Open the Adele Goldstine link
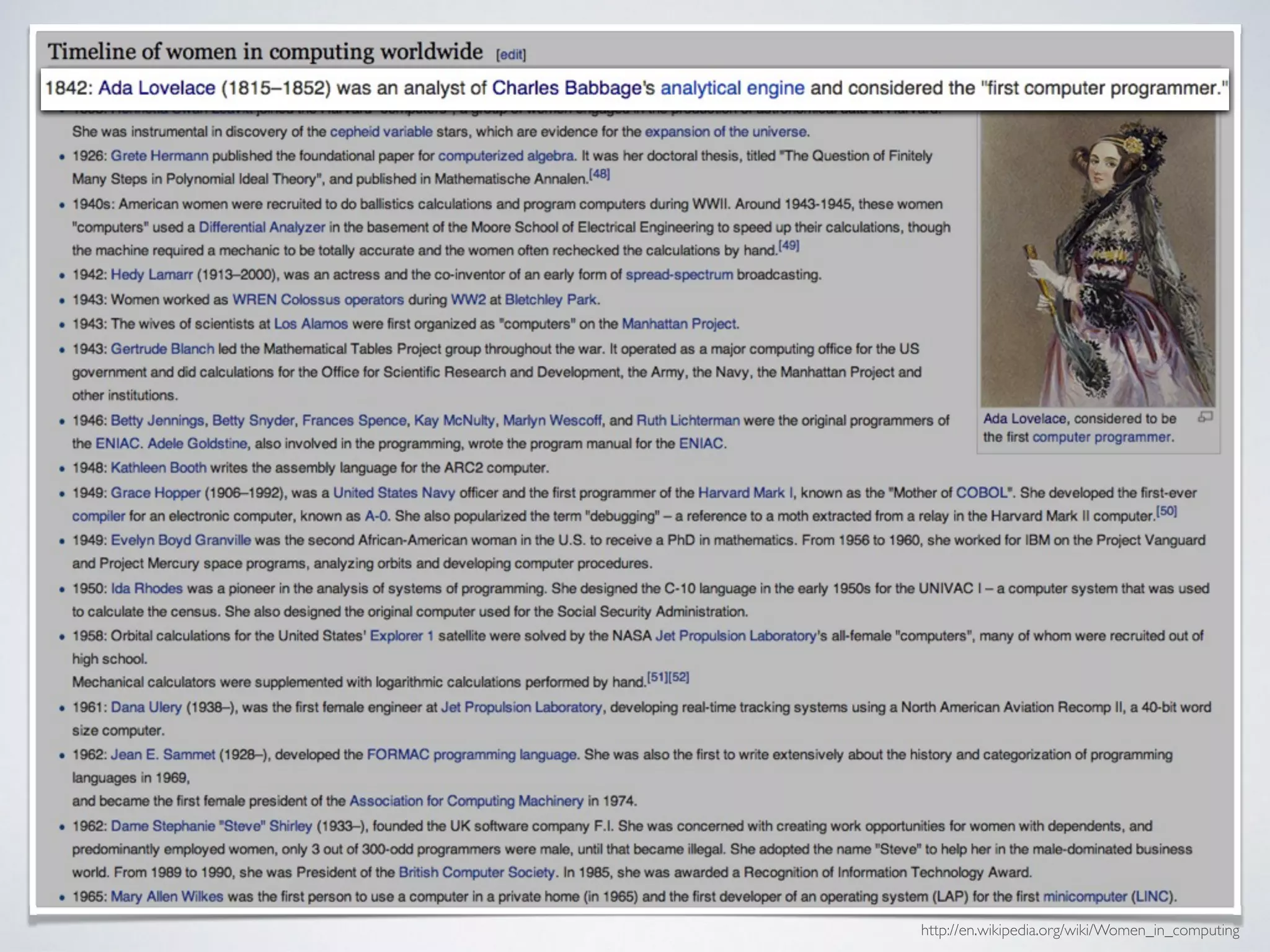Viewport: 1270px width, 952px height. tap(197, 444)
